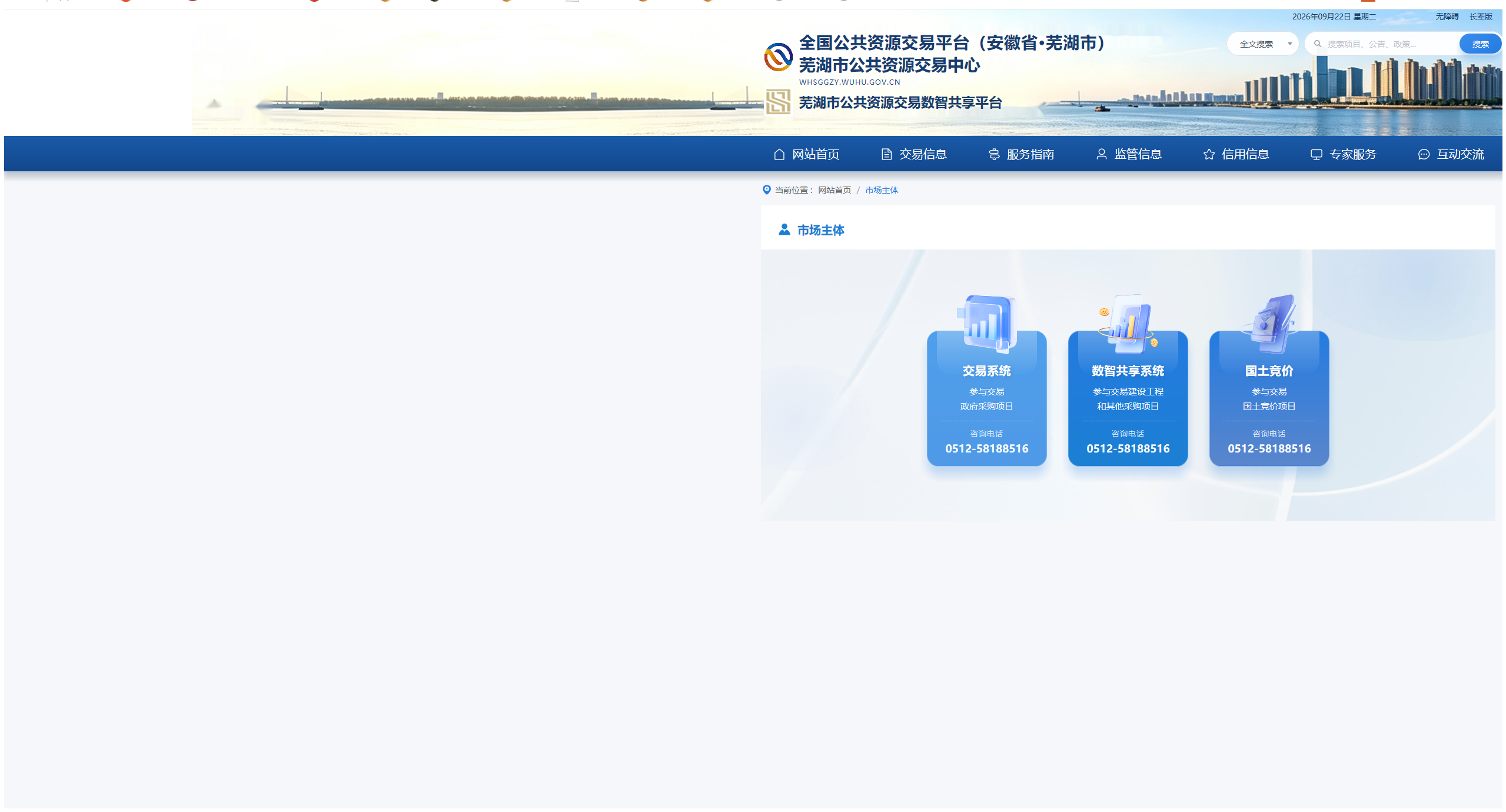Click 政府采购项目 text in the 交易系统 card
The image size is (1506, 812).
click(986, 407)
